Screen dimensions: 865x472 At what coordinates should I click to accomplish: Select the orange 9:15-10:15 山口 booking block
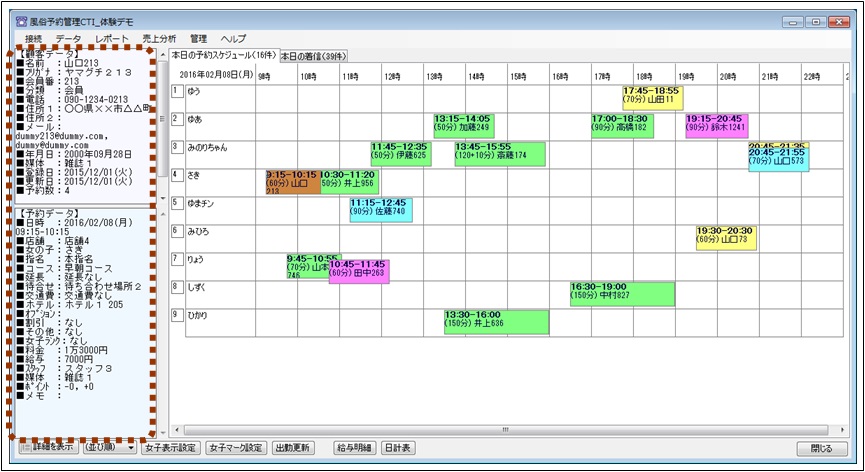pos(291,182)
